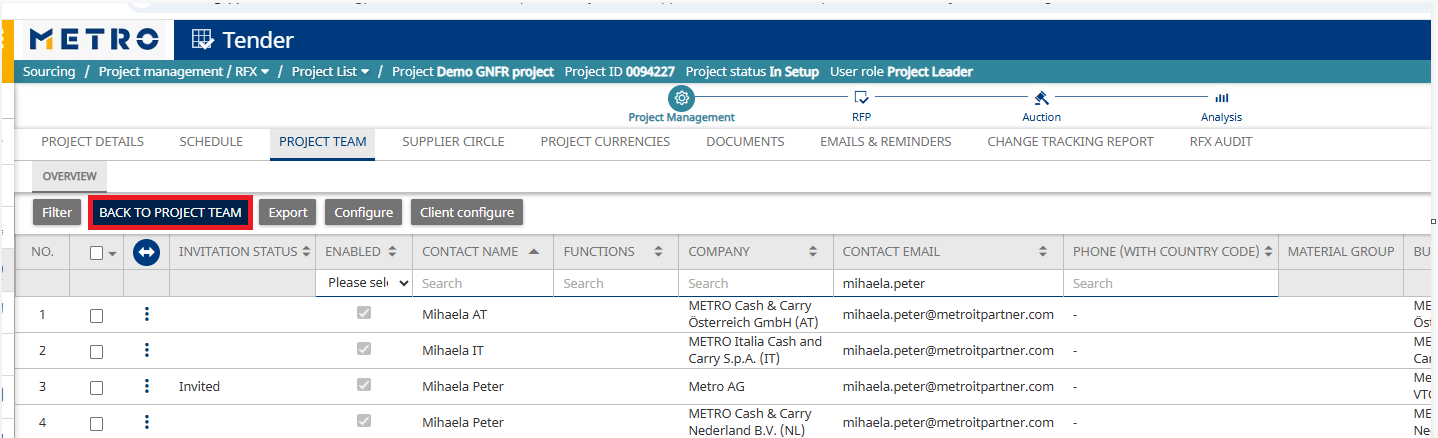Sort by Invitation Status column arrows
Screen dimensions: 1438x438
click(x=307, y=252)
